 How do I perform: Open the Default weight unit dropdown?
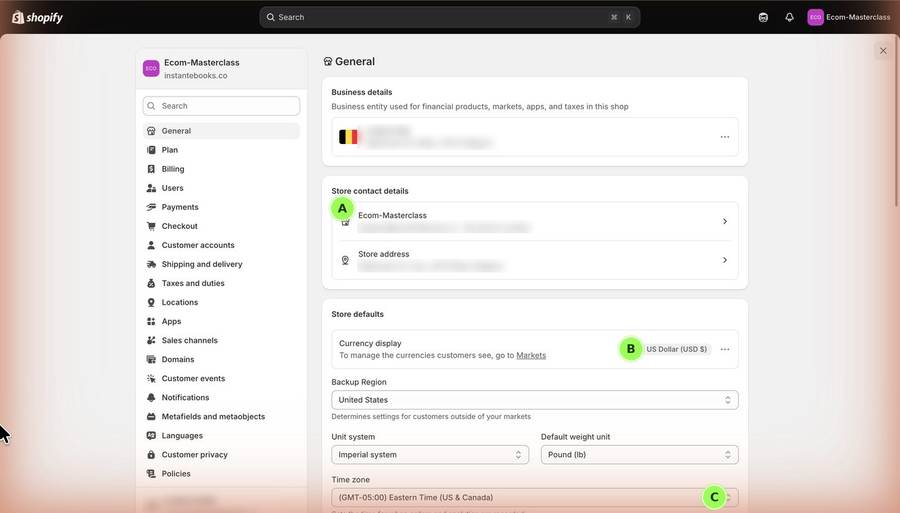tap(639, 454)
